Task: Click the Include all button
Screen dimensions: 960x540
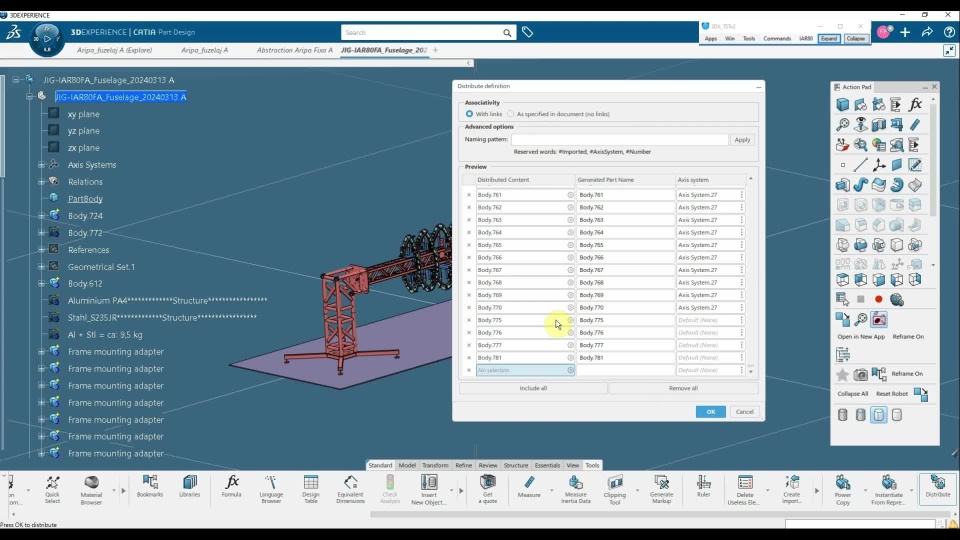Action: [x=533, y=388]
